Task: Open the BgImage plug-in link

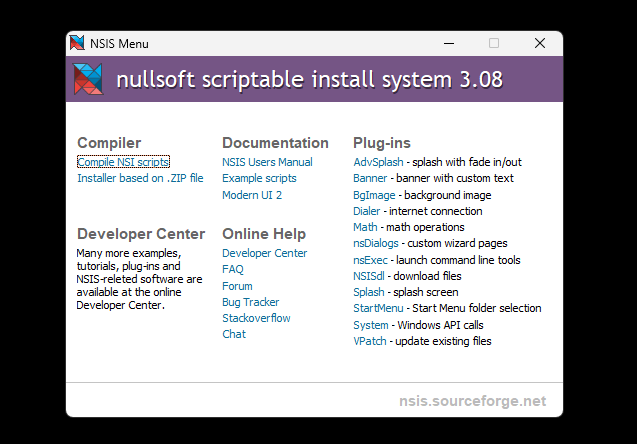Action: (374, 195)
